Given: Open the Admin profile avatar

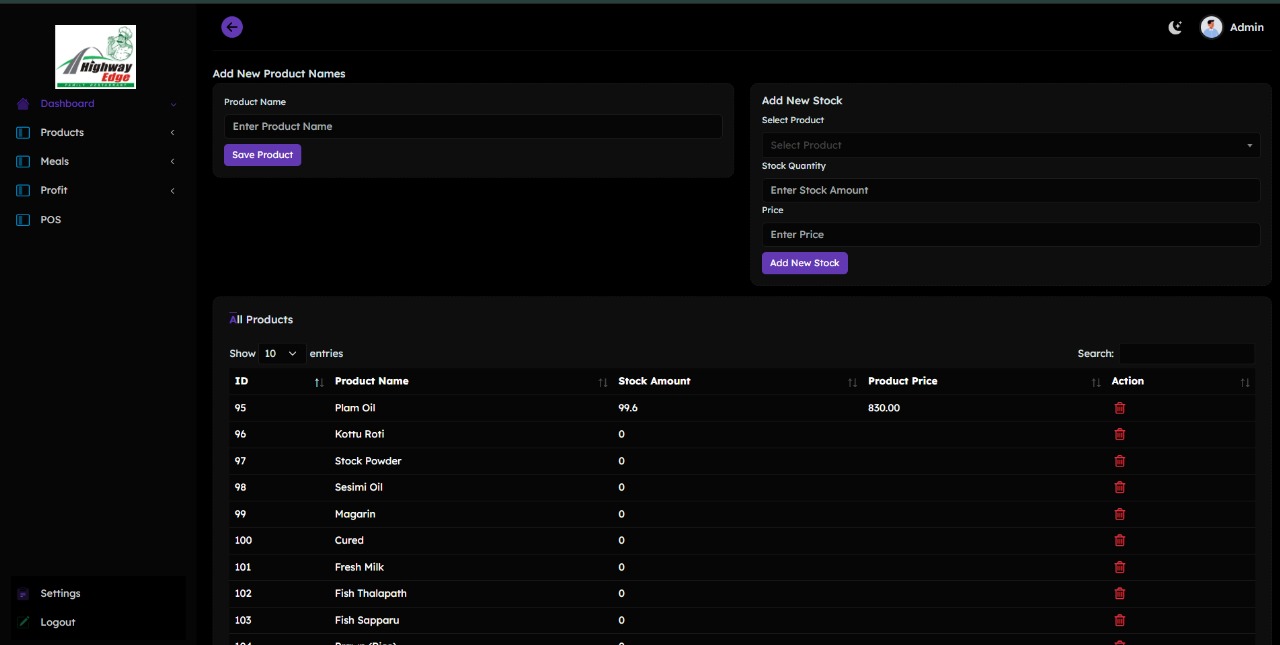Looking at the screenshot, I should 1211,27.
